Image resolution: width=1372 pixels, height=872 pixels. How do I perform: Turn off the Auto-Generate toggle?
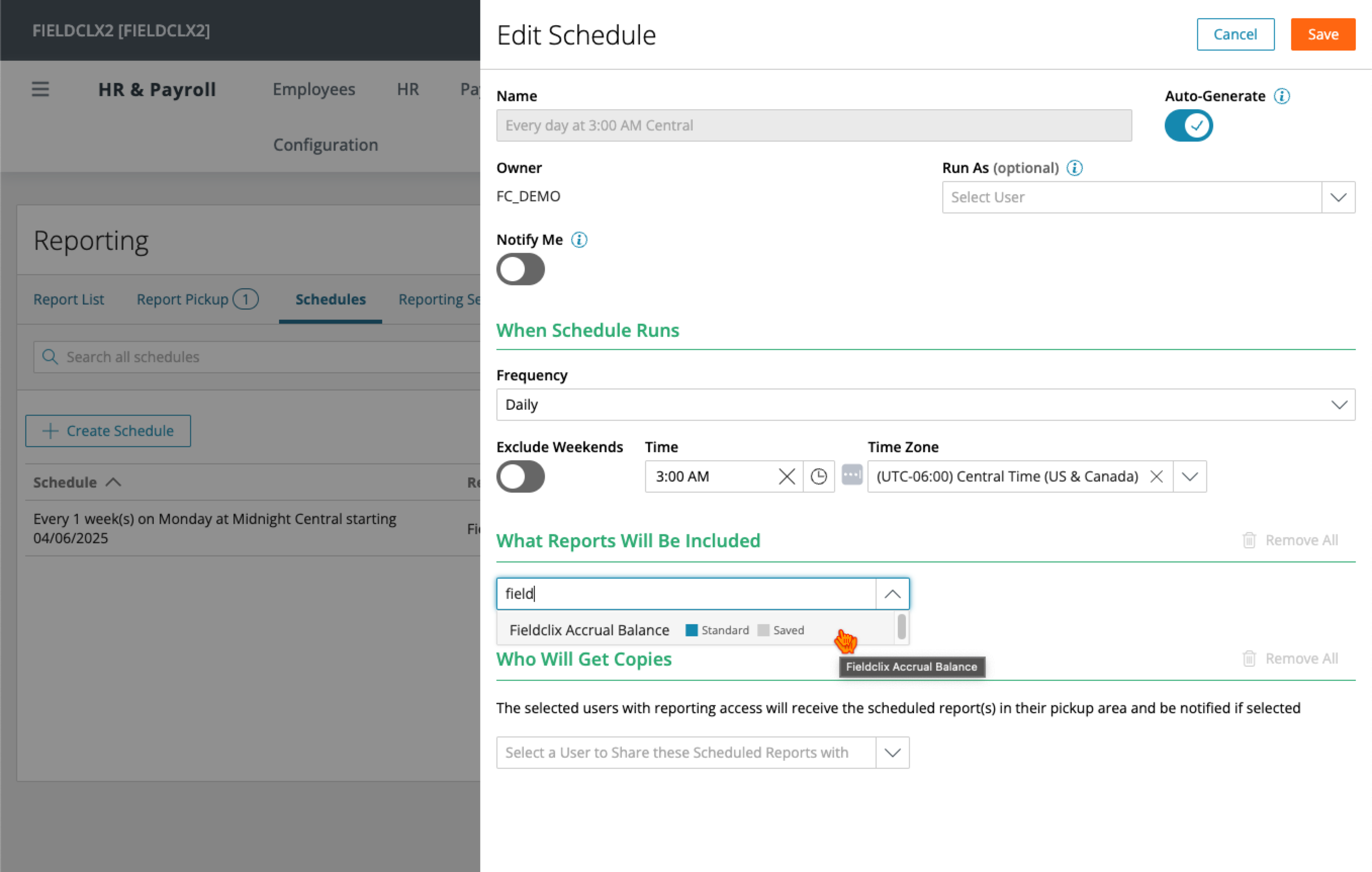[1188, 125]
